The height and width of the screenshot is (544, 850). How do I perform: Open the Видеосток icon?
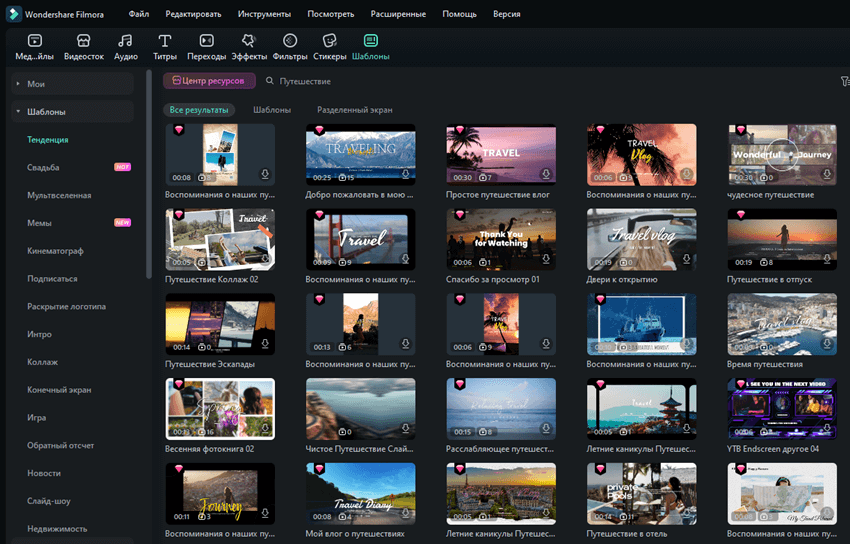point(84,47)
